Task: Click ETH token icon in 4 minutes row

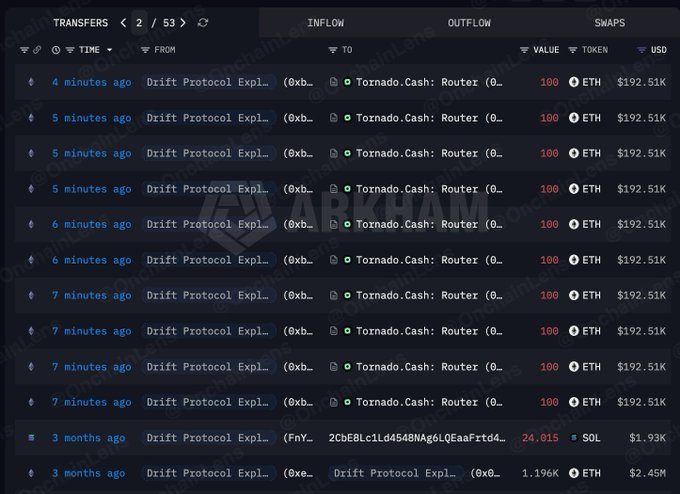Action: click(x=574, y=82)
